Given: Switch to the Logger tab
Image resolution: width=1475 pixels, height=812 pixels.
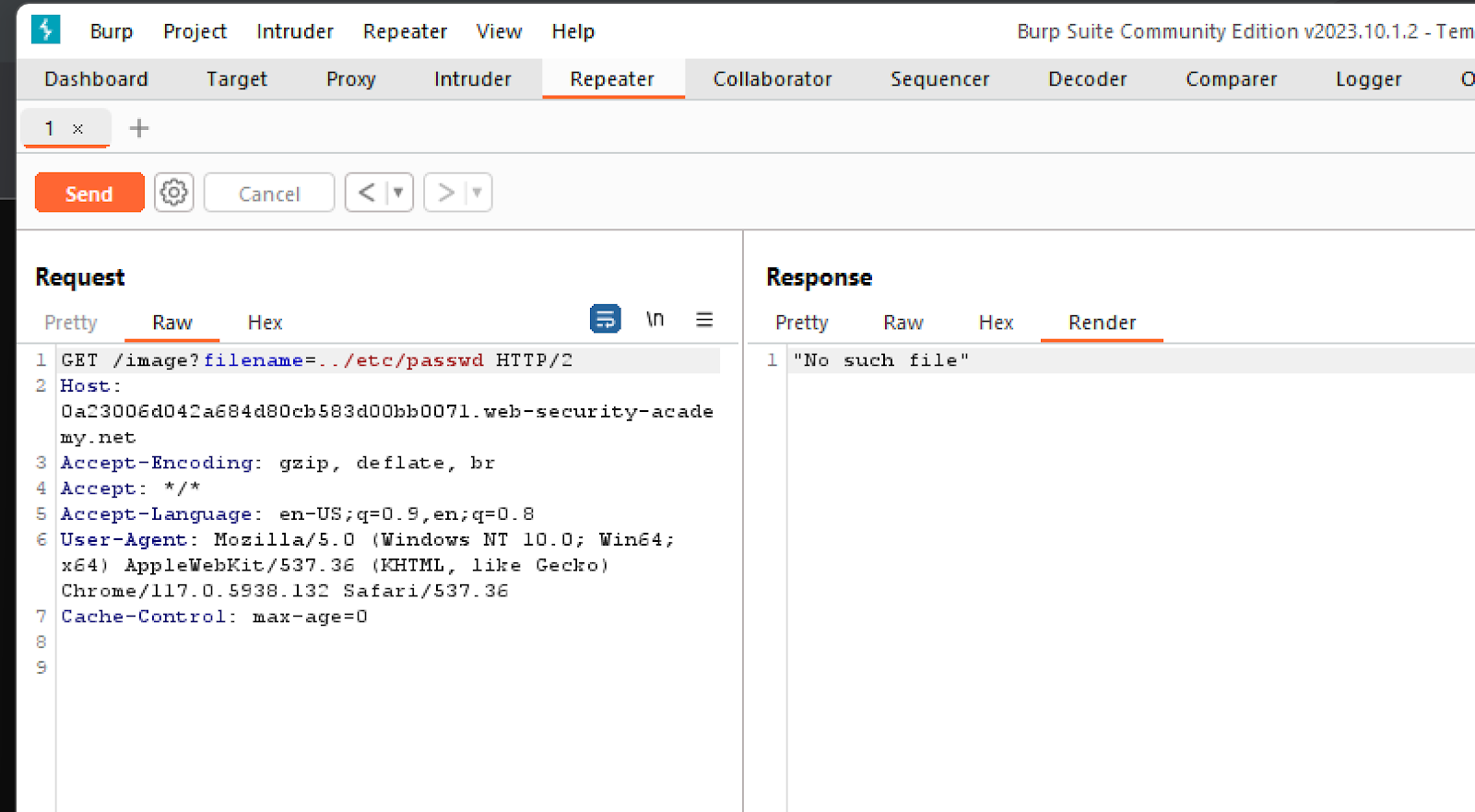Looking at the screenshot, I should point(1369,79).
